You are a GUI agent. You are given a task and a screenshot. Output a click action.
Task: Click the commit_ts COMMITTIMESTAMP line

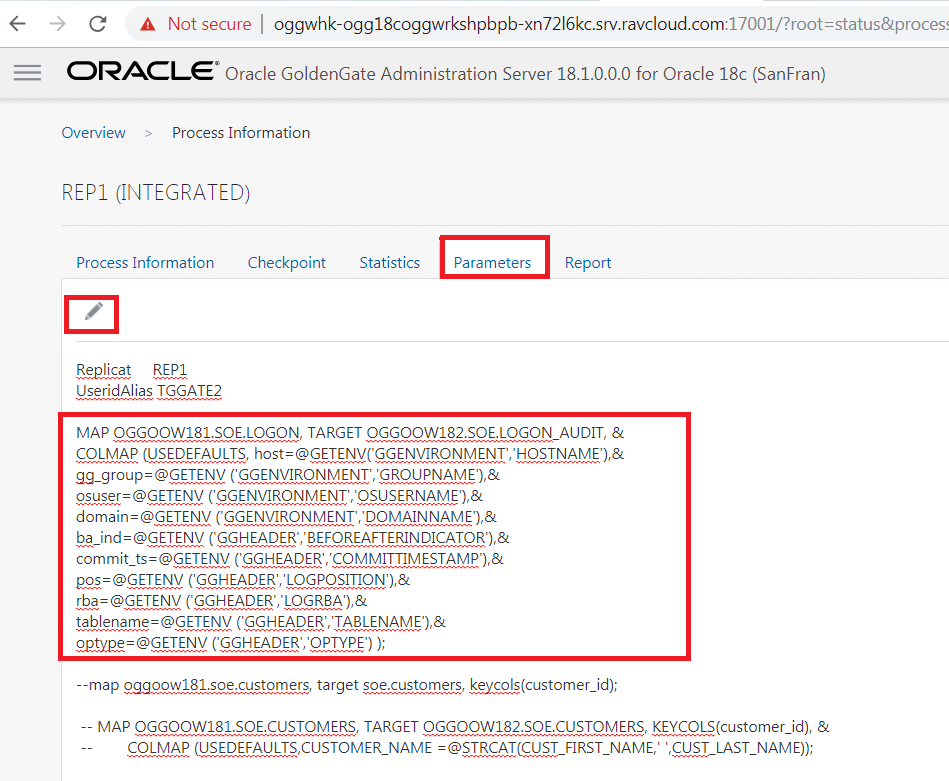pyautogui.click(x=290, y=558)
